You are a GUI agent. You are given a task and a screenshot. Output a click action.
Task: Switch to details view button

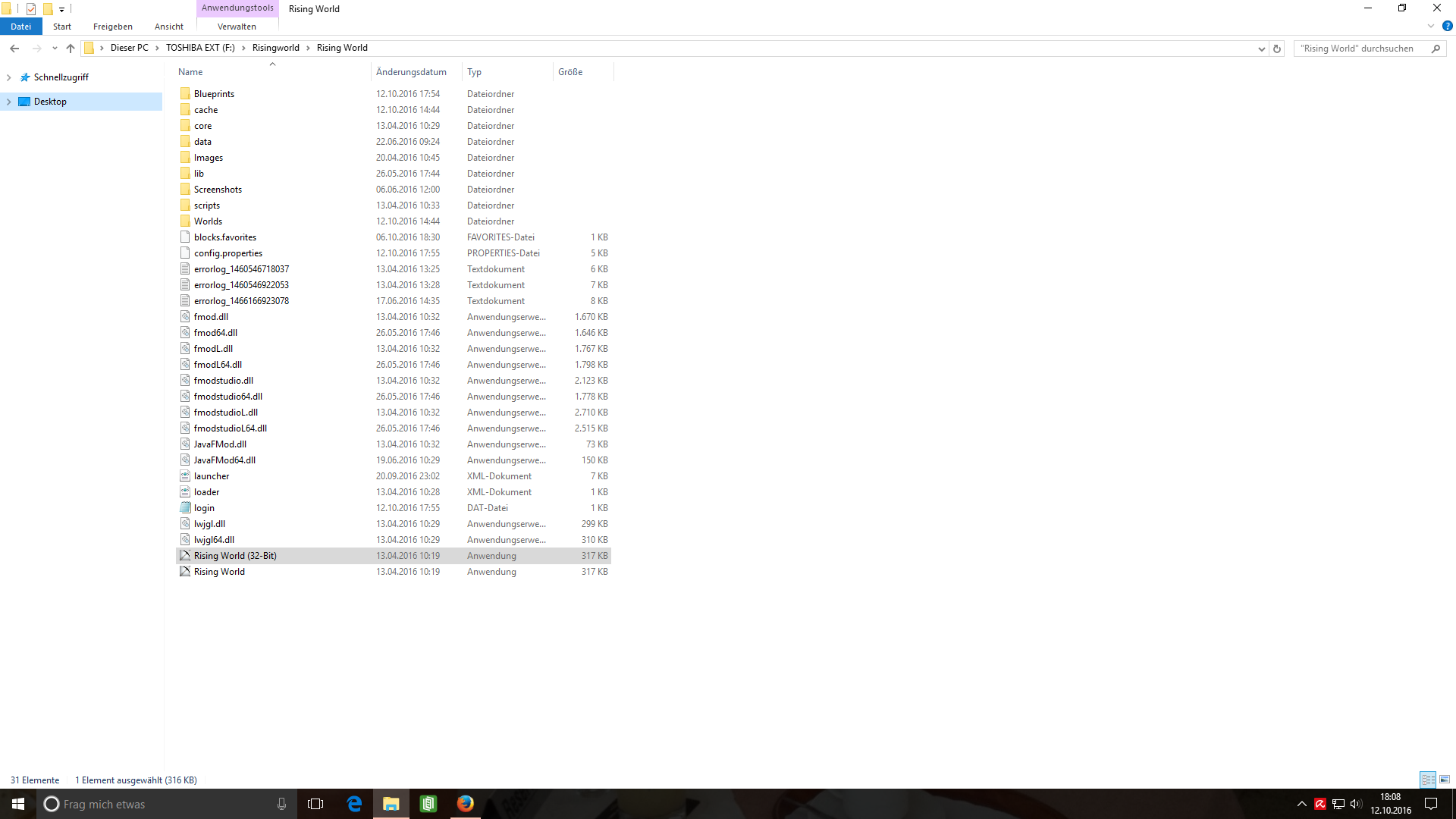pyautogui.click(x=1428, y=780)
